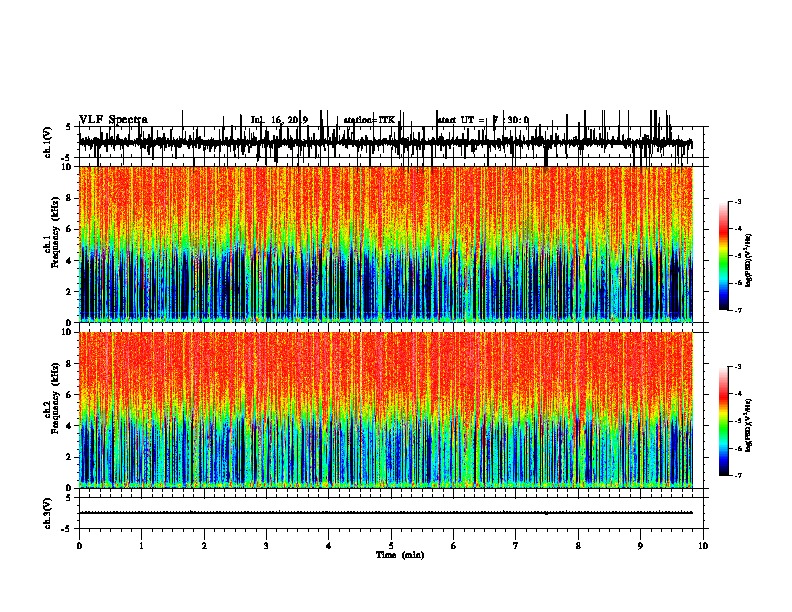
Task: Click the ch.2 spectrogram color scale bar
Action: [724, 421]
